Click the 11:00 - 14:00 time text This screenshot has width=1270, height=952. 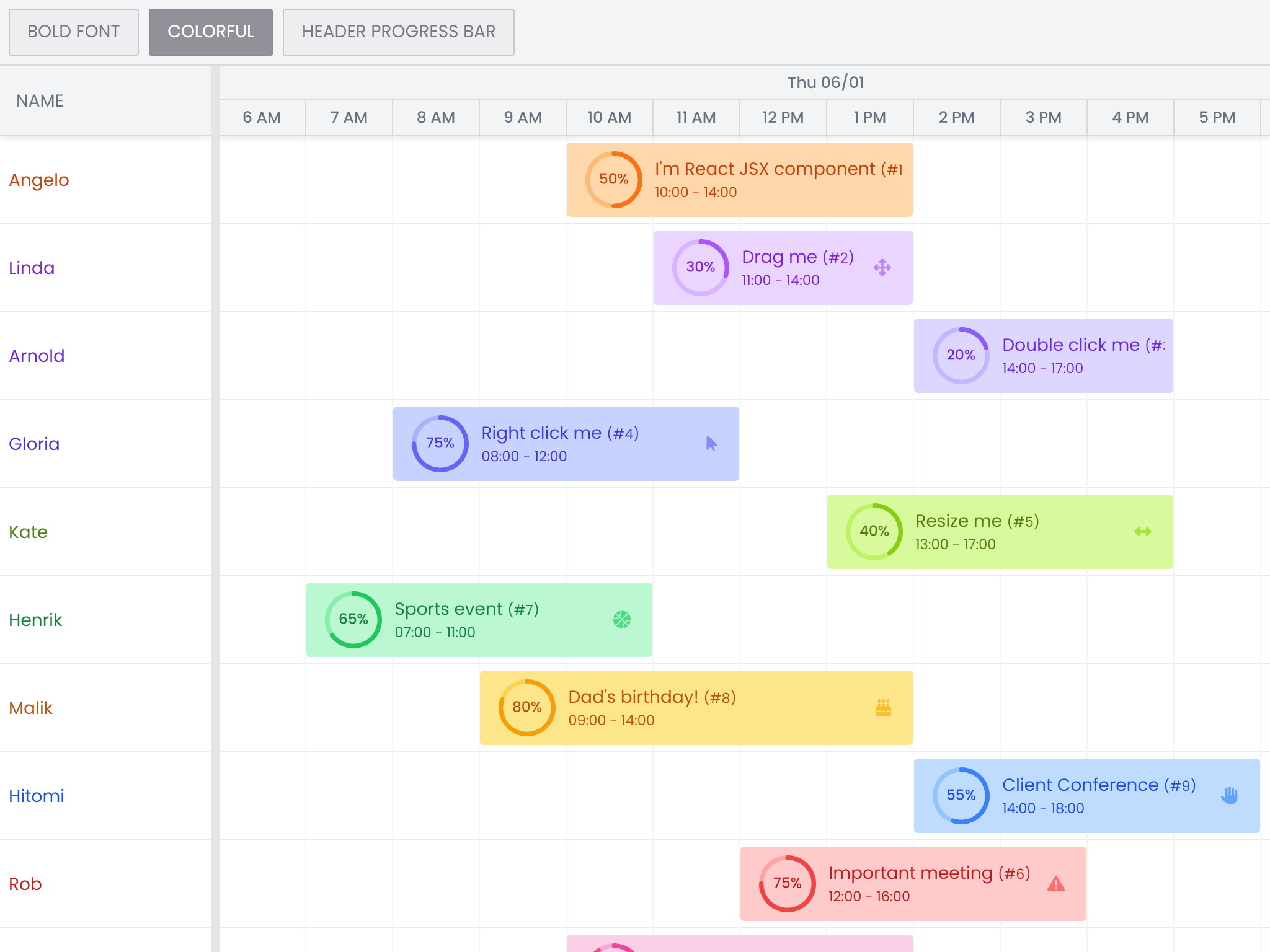coord(781,281)
